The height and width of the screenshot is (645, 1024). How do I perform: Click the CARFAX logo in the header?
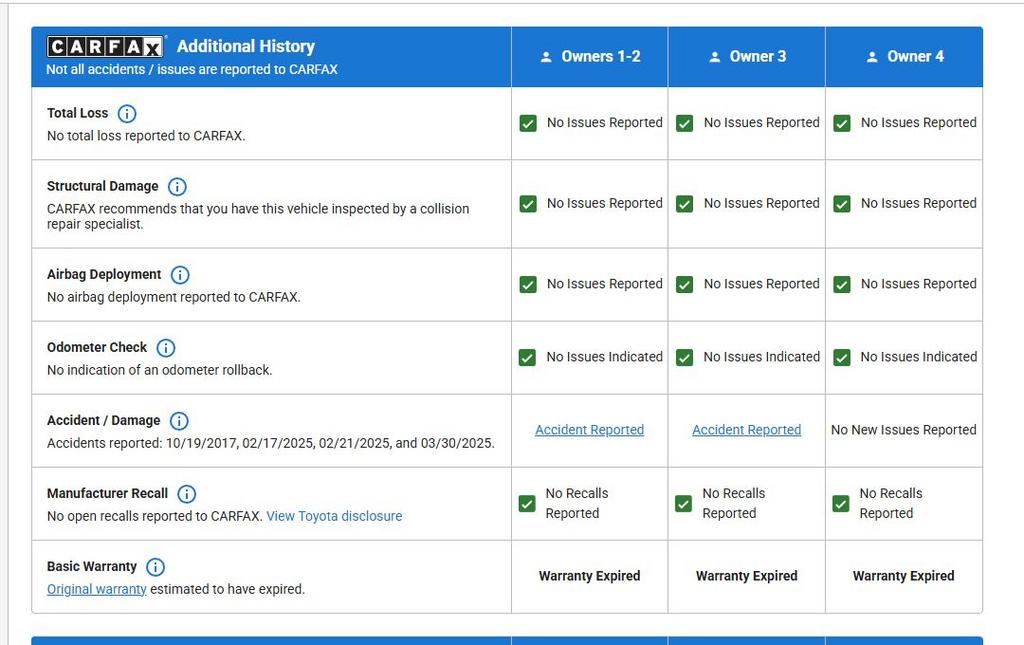(105, 46)
